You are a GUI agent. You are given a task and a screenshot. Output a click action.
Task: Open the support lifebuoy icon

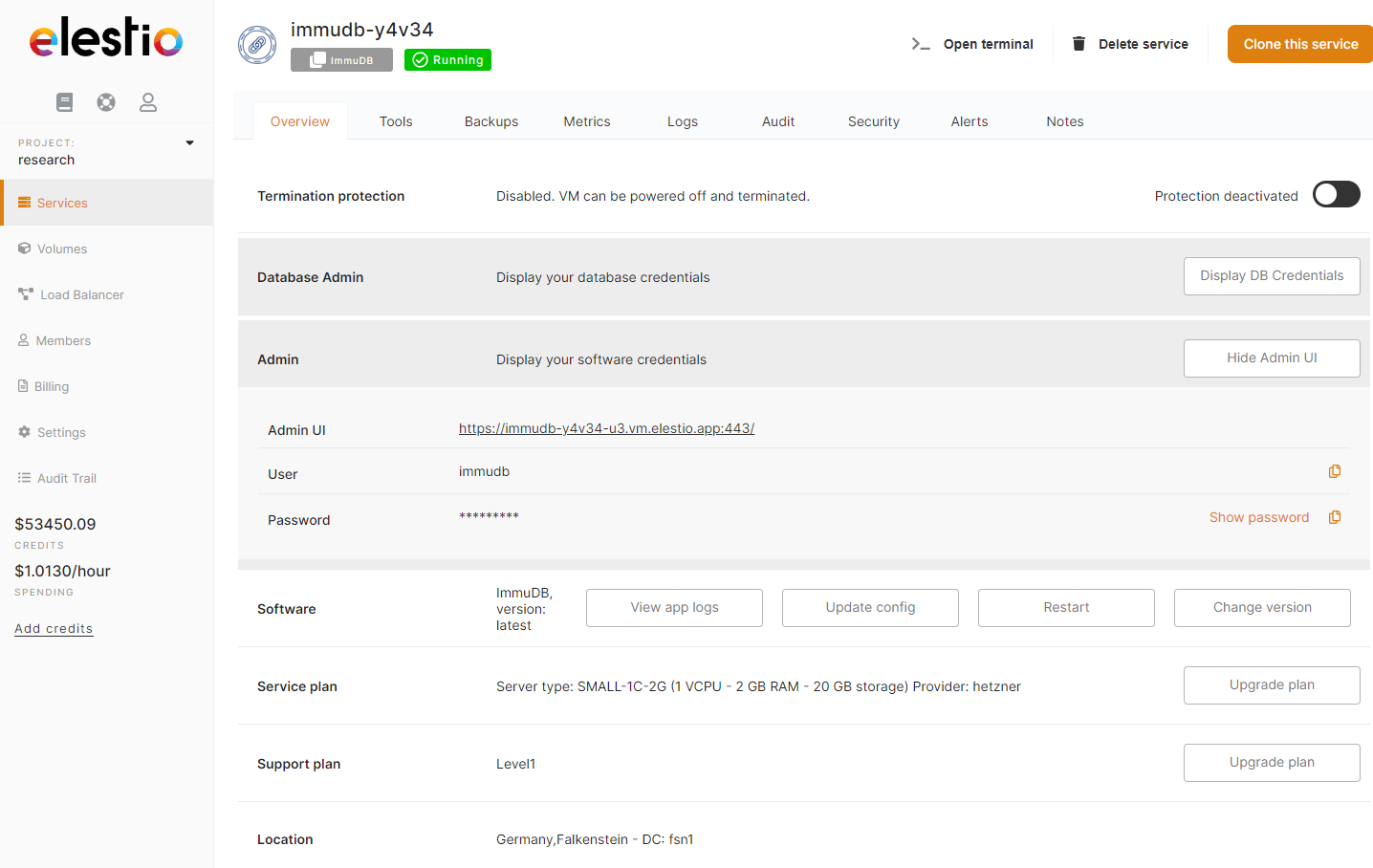[x=106, y=102]
